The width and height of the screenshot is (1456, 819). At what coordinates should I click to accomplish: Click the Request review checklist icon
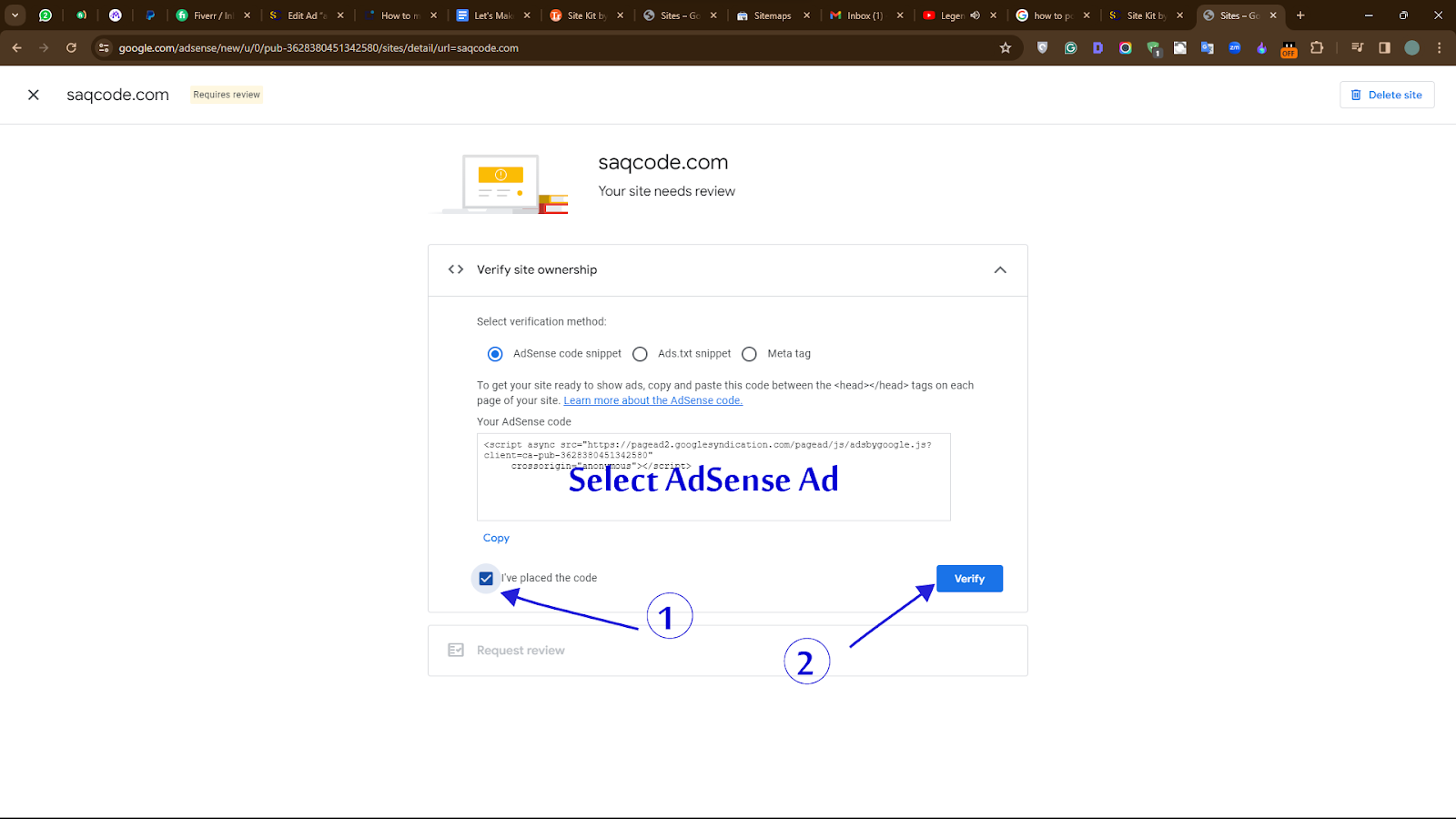coord(456,650)
